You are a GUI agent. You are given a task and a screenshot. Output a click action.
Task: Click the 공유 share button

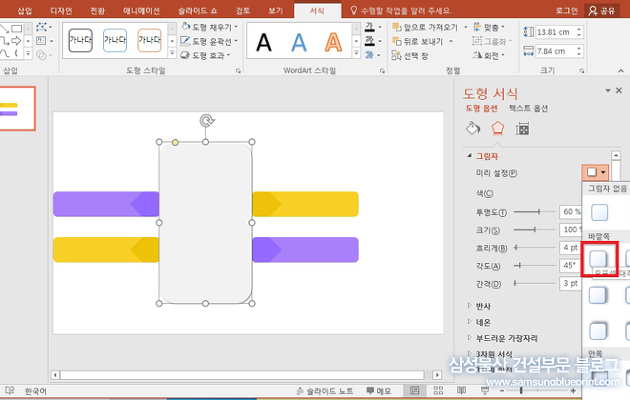[x=602, y=11]
